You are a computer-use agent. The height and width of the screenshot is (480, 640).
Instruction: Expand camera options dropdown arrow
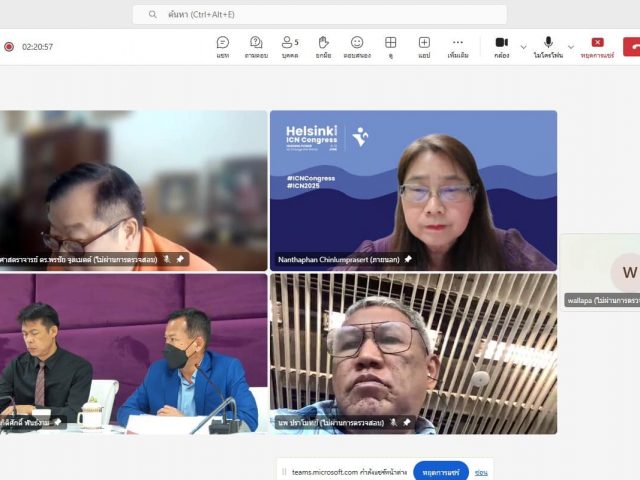[523, 47]
